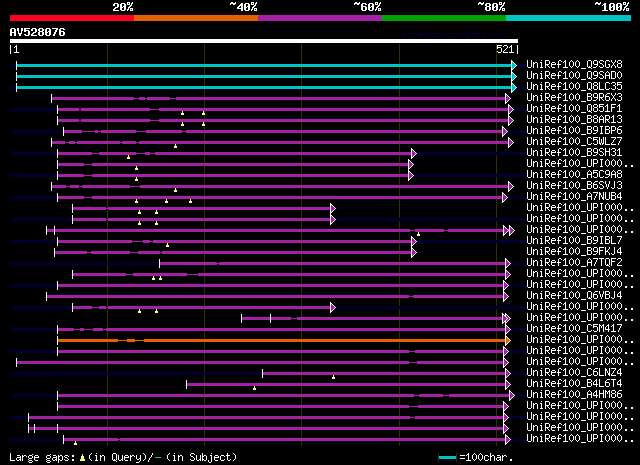Open the UniRef100_B9R6X3 hit label
The height and width of the screenshot is (465, 640).
tap(574, 98)
